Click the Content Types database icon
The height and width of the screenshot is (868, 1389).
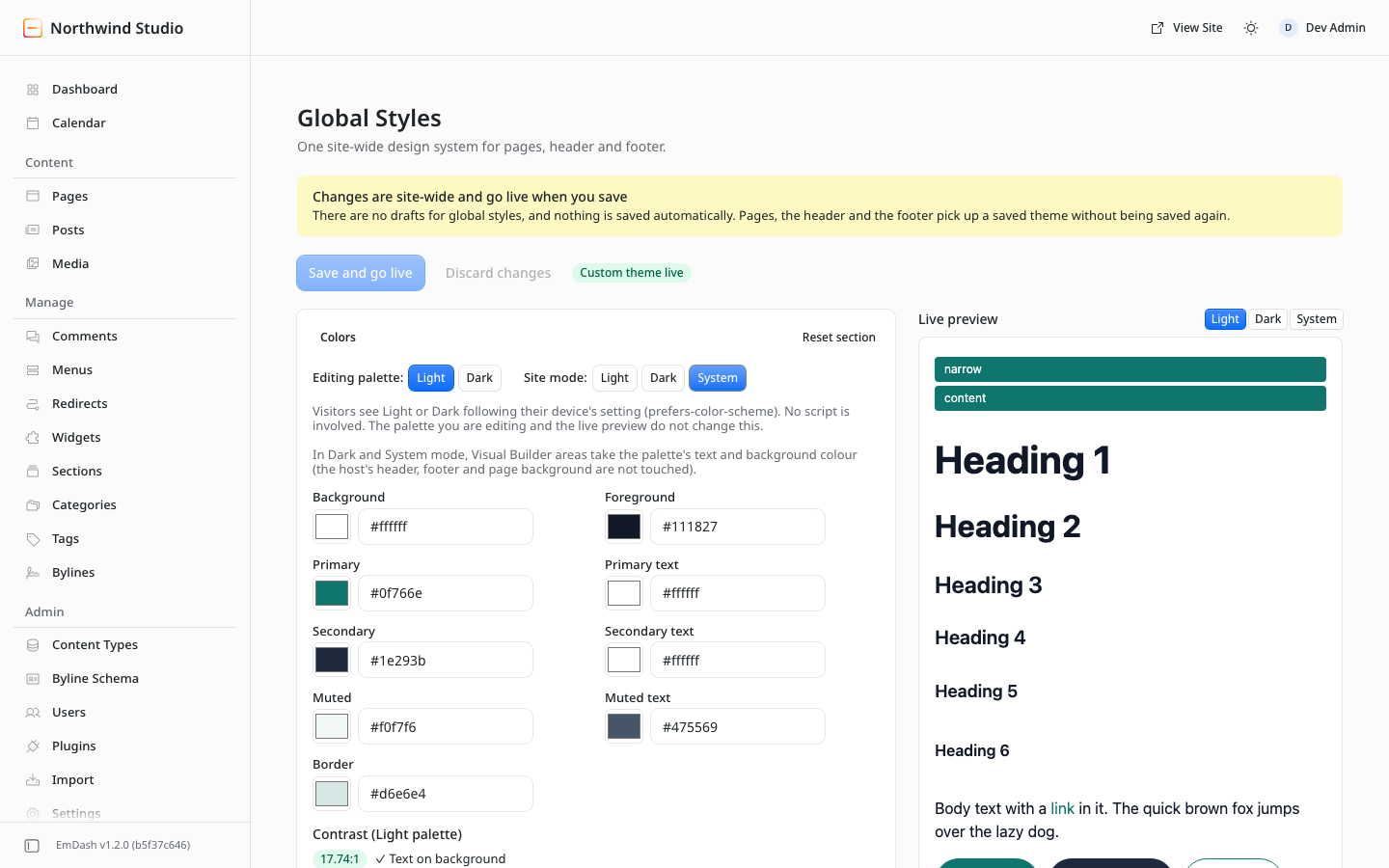[x=33, y=645]
